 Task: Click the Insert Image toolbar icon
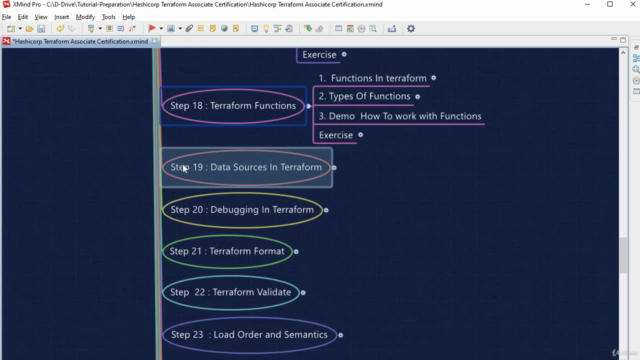pos(171,29)
